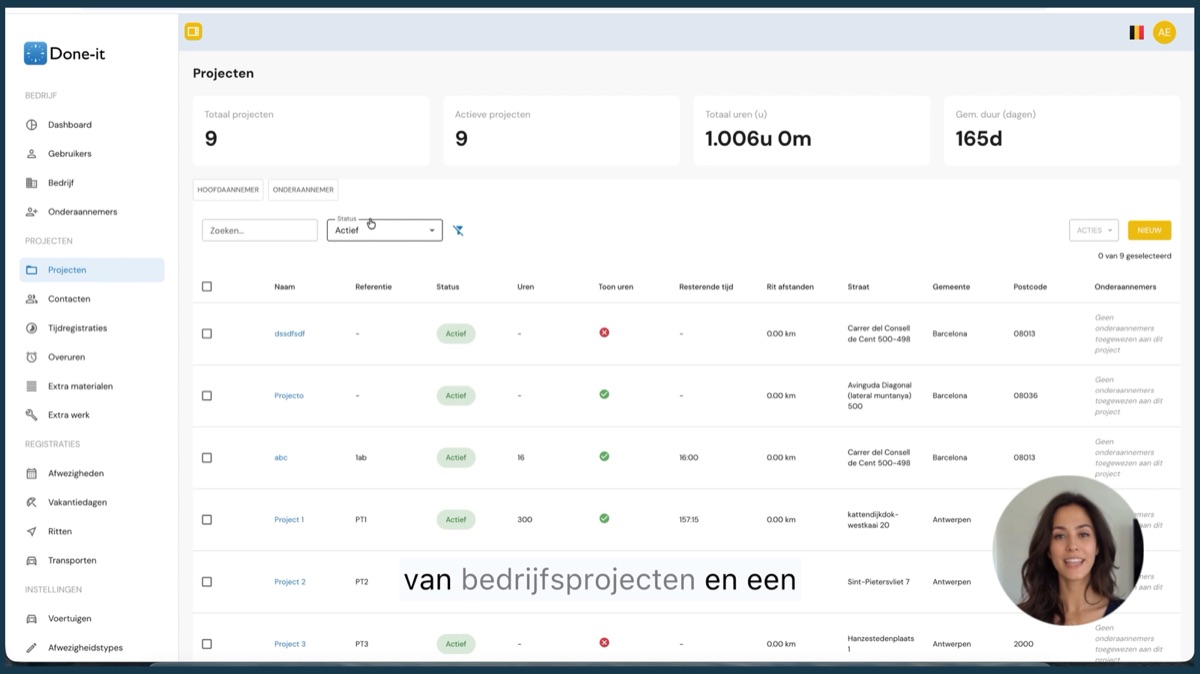Click the Totaal projecten card

pos(311,131)
